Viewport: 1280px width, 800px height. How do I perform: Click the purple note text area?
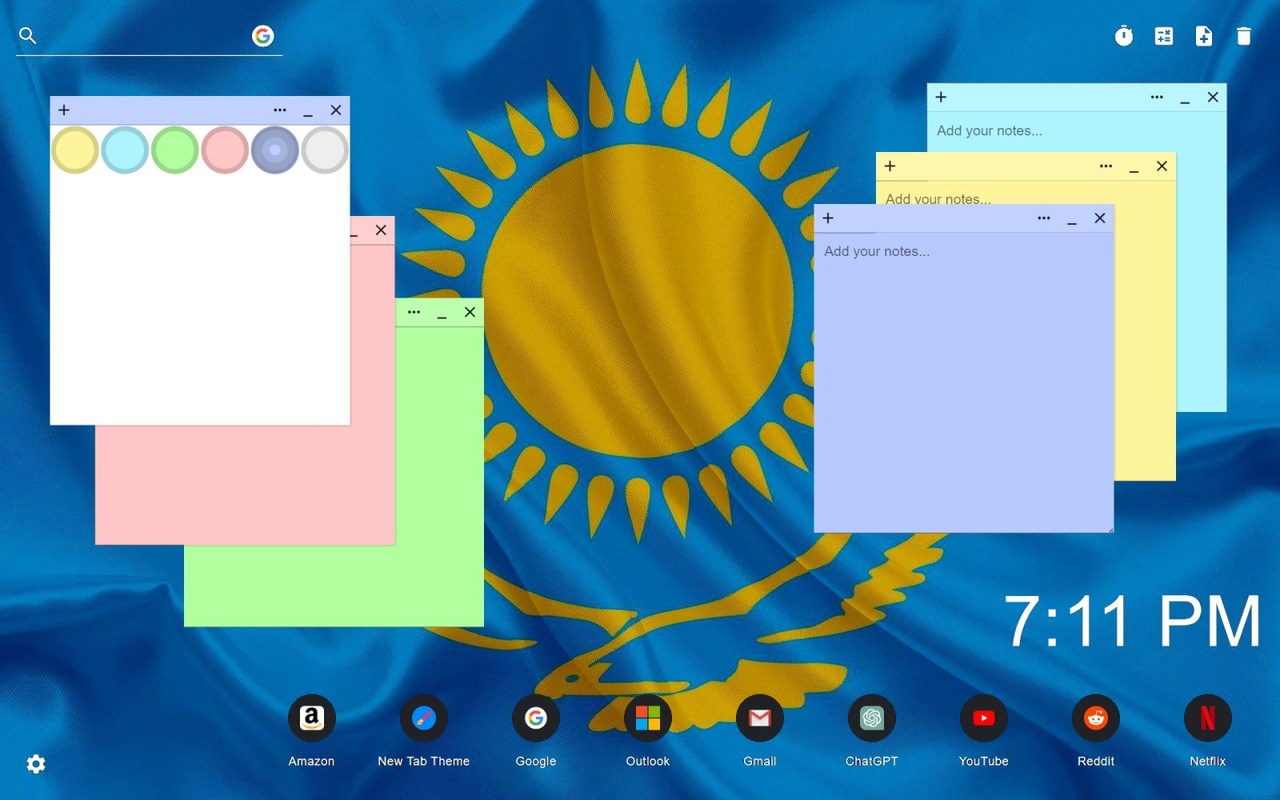pos(964,382)
